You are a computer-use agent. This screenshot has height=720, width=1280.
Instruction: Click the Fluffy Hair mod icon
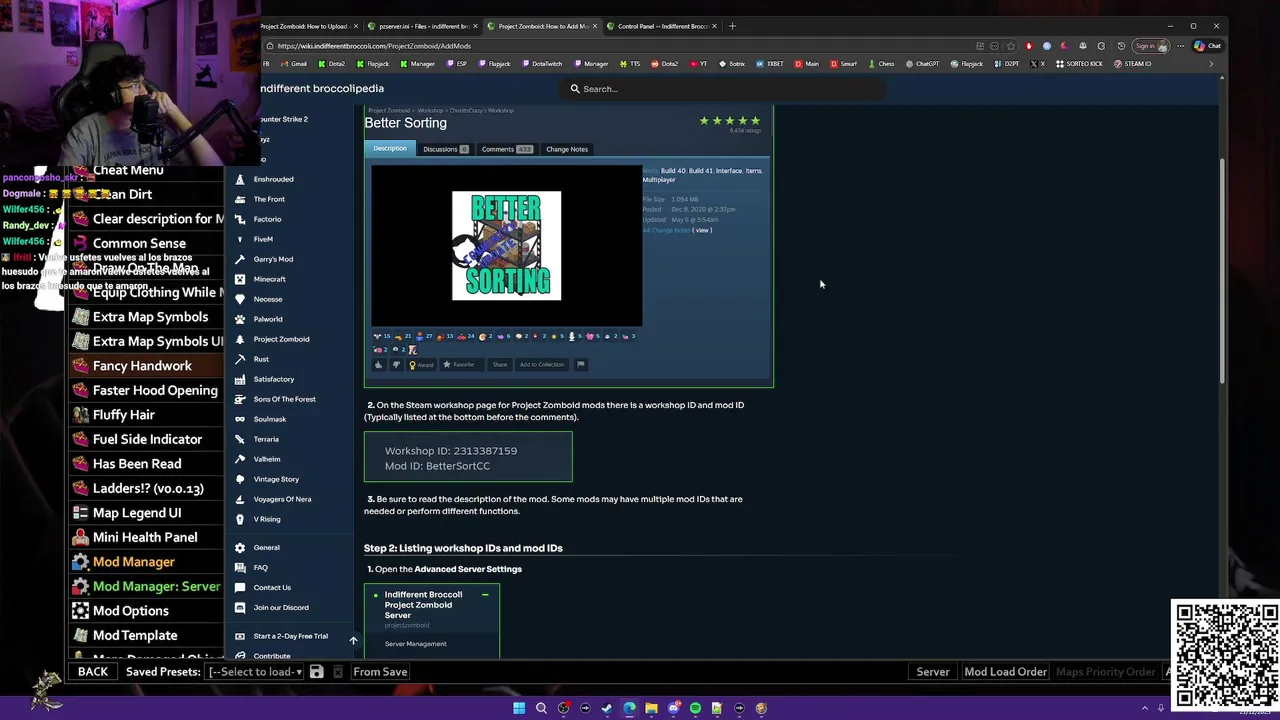coord(80,415)
